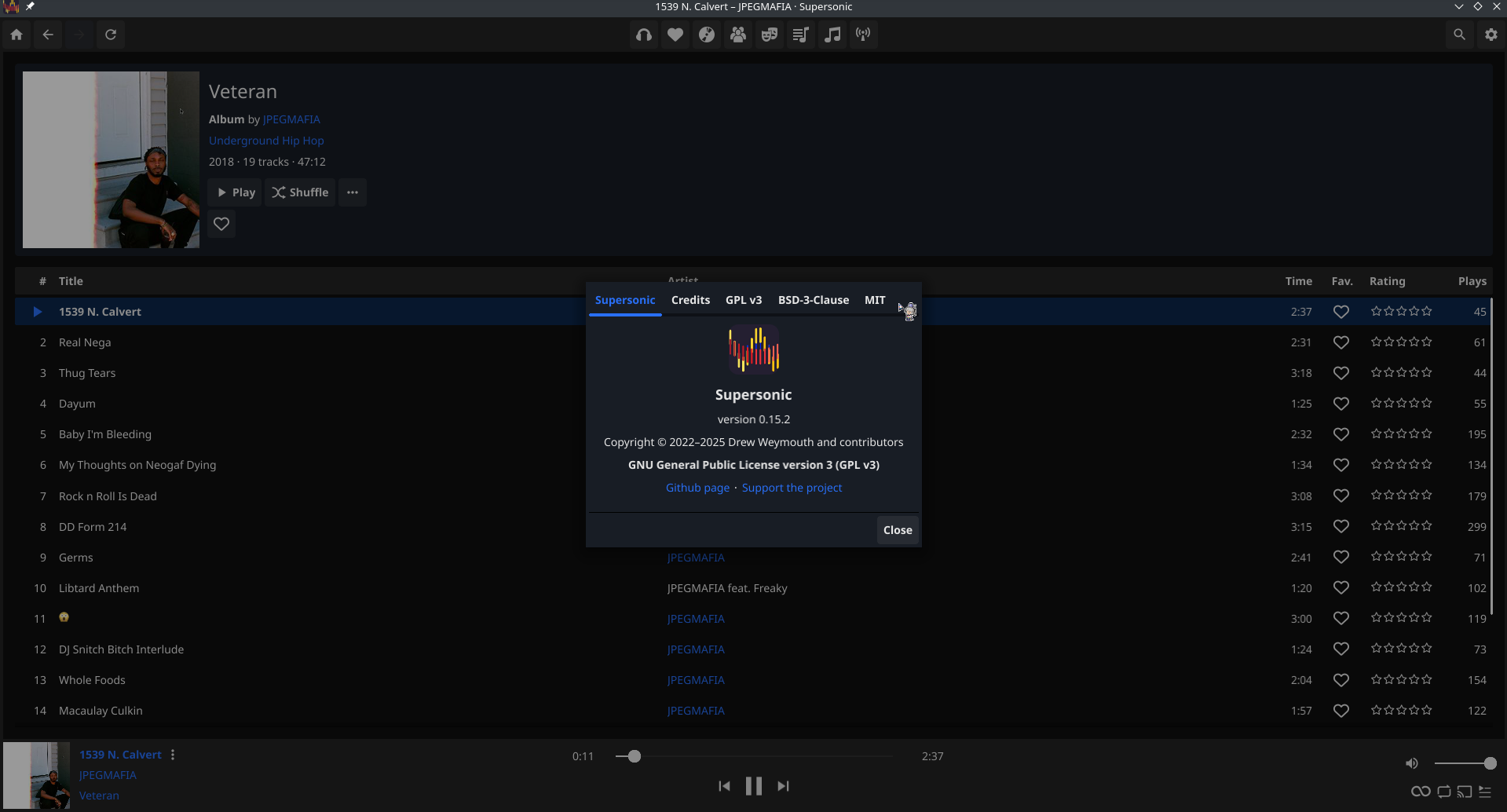Mute volume via speaker icon
Image resolution: width=1507 pixels, height=812 pixels.
(1412, 763)
